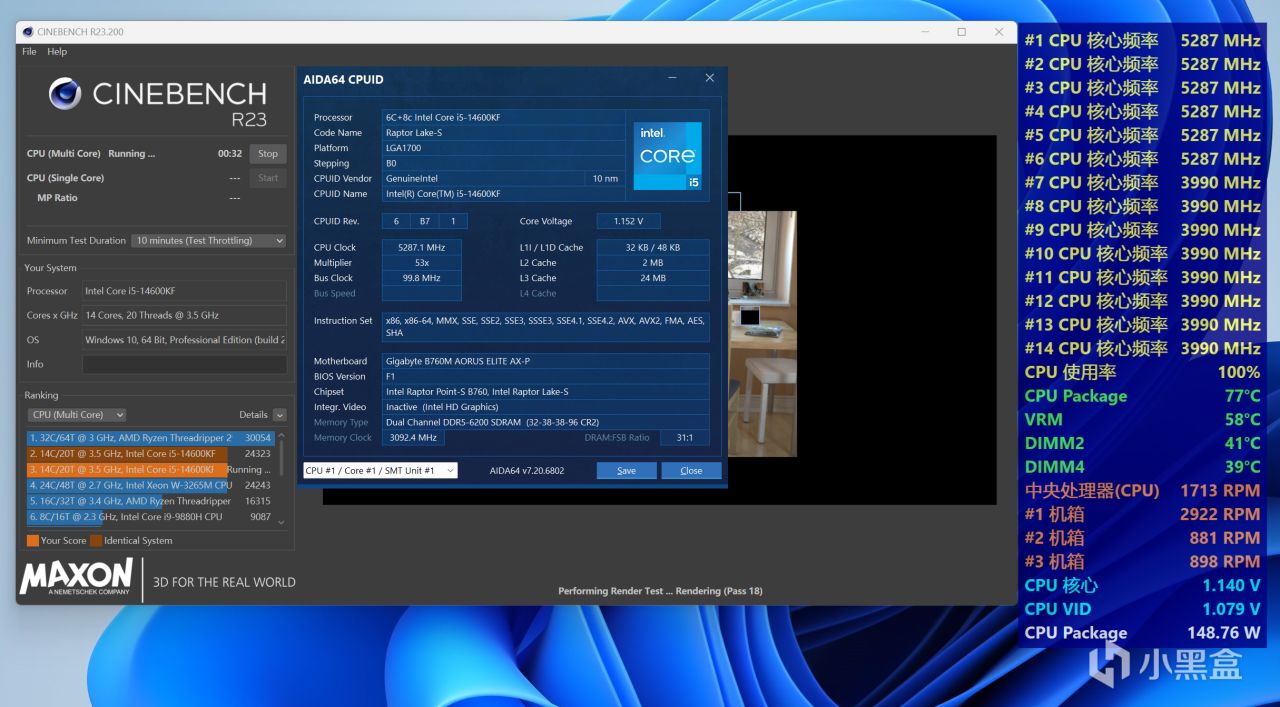Click the CPU Package 77°C reading in overlay
1280x707 pixels.
pos(1142,396)
